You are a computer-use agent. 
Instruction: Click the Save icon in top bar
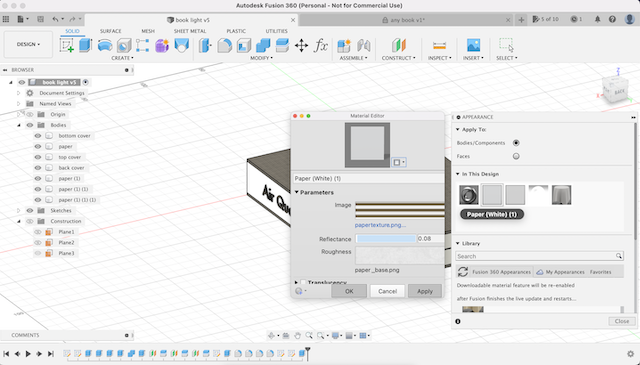pos(40,19)
